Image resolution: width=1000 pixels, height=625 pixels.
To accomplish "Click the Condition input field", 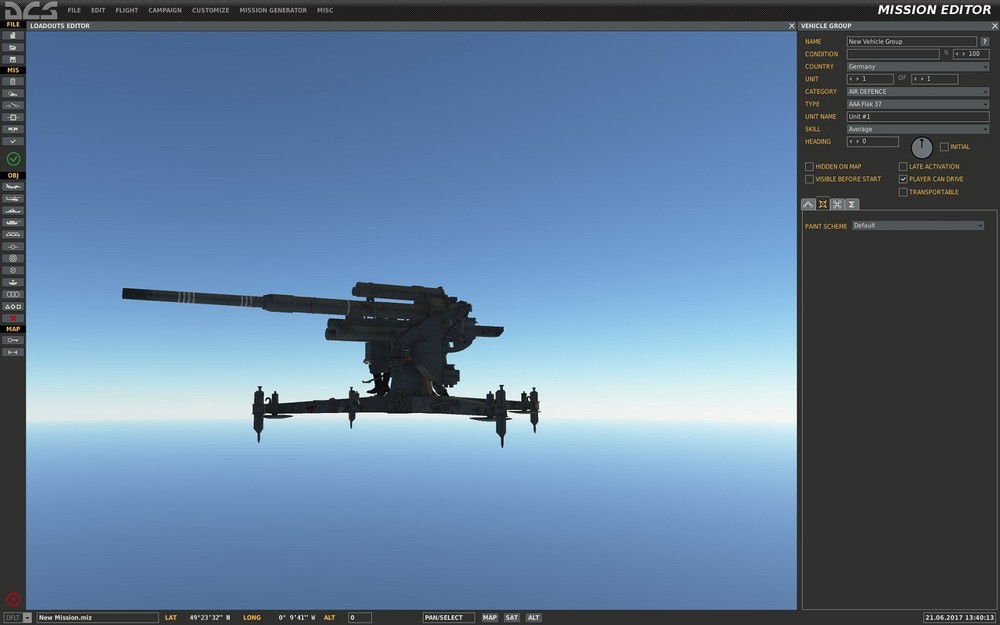I will [x=893, y=54].
